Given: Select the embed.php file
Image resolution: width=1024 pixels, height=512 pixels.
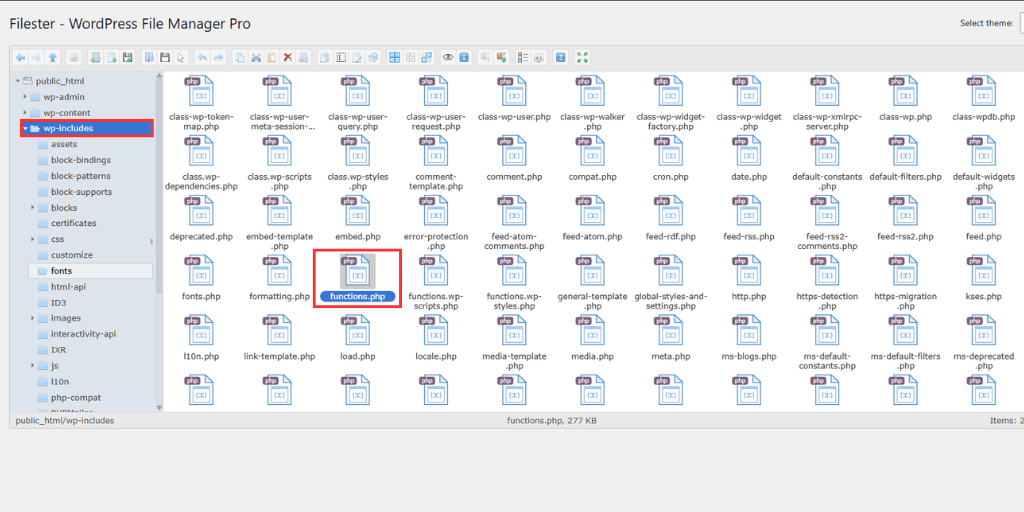Looking at the screenshot, I should click(x=357, y=219).
